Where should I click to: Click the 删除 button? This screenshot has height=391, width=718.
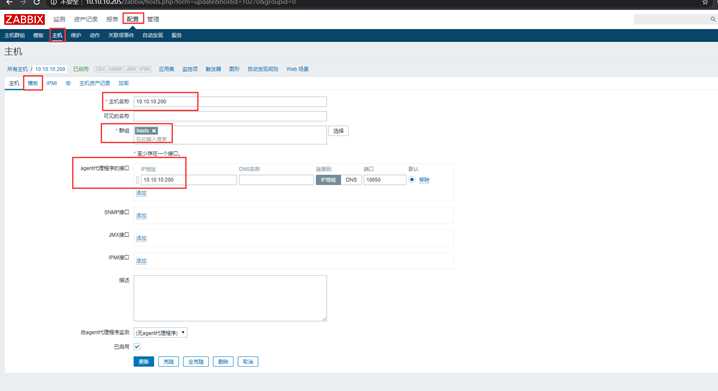[x=223, y=362]
